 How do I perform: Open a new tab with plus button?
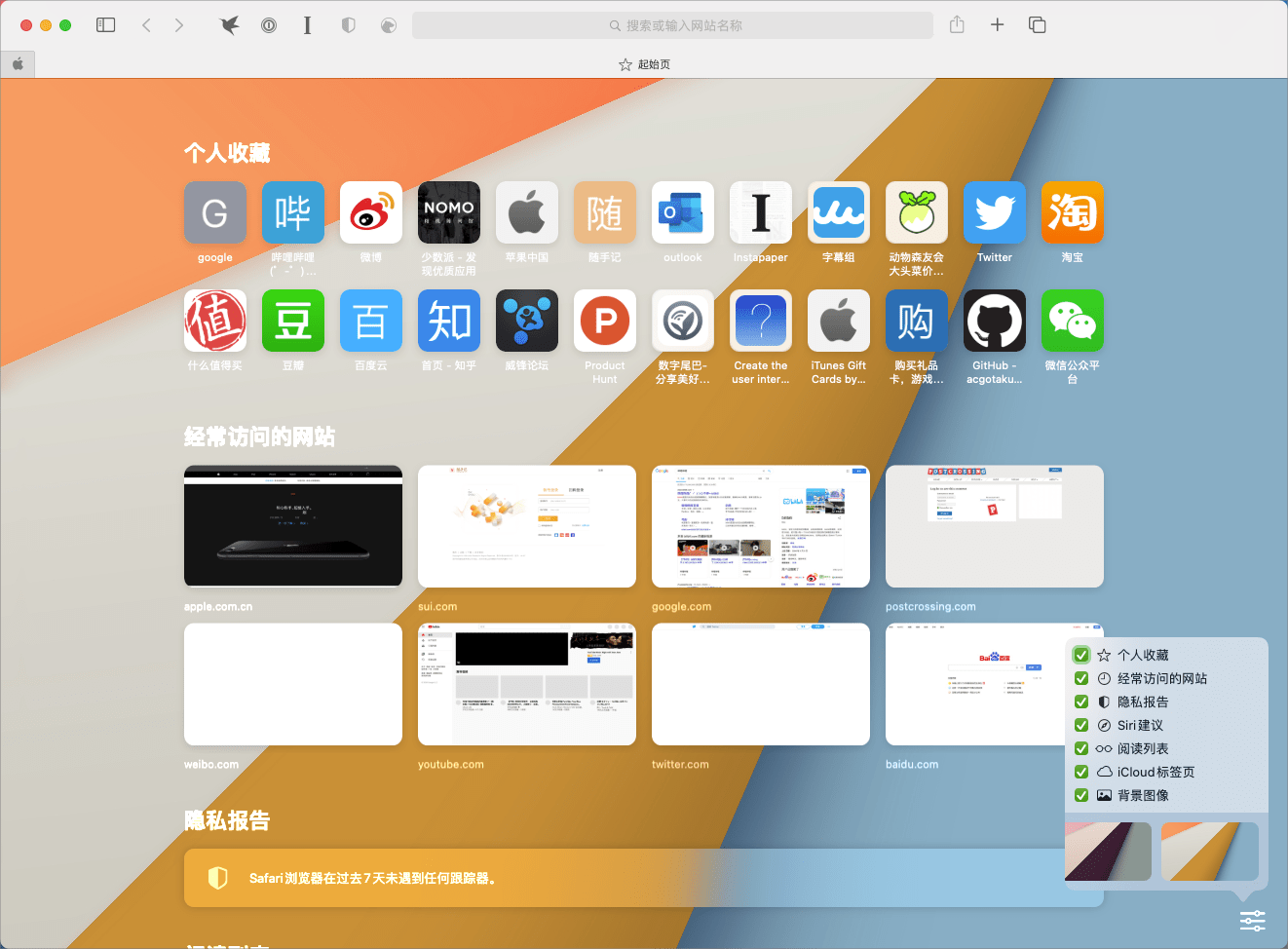(x=997, y=25)
